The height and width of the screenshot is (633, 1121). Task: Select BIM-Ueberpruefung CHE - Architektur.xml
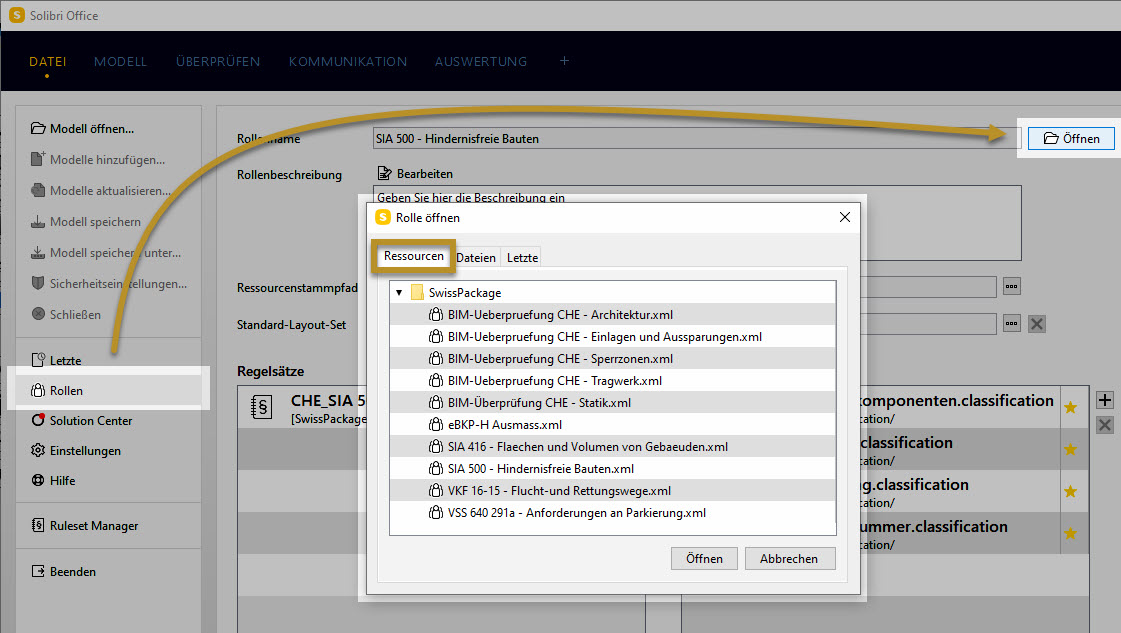613,315
